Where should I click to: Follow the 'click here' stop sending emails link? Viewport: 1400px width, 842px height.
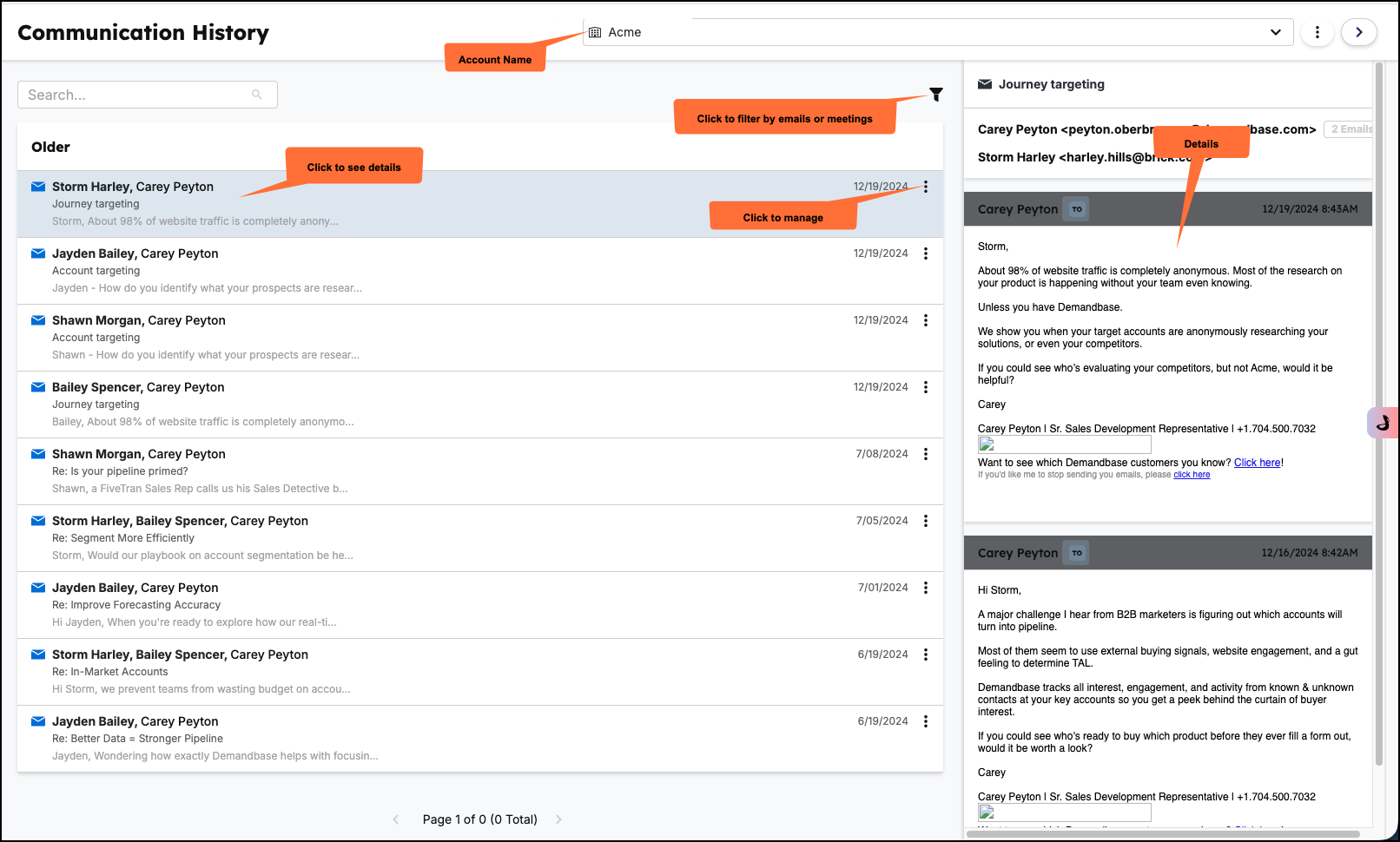[x=1192, y=475]
